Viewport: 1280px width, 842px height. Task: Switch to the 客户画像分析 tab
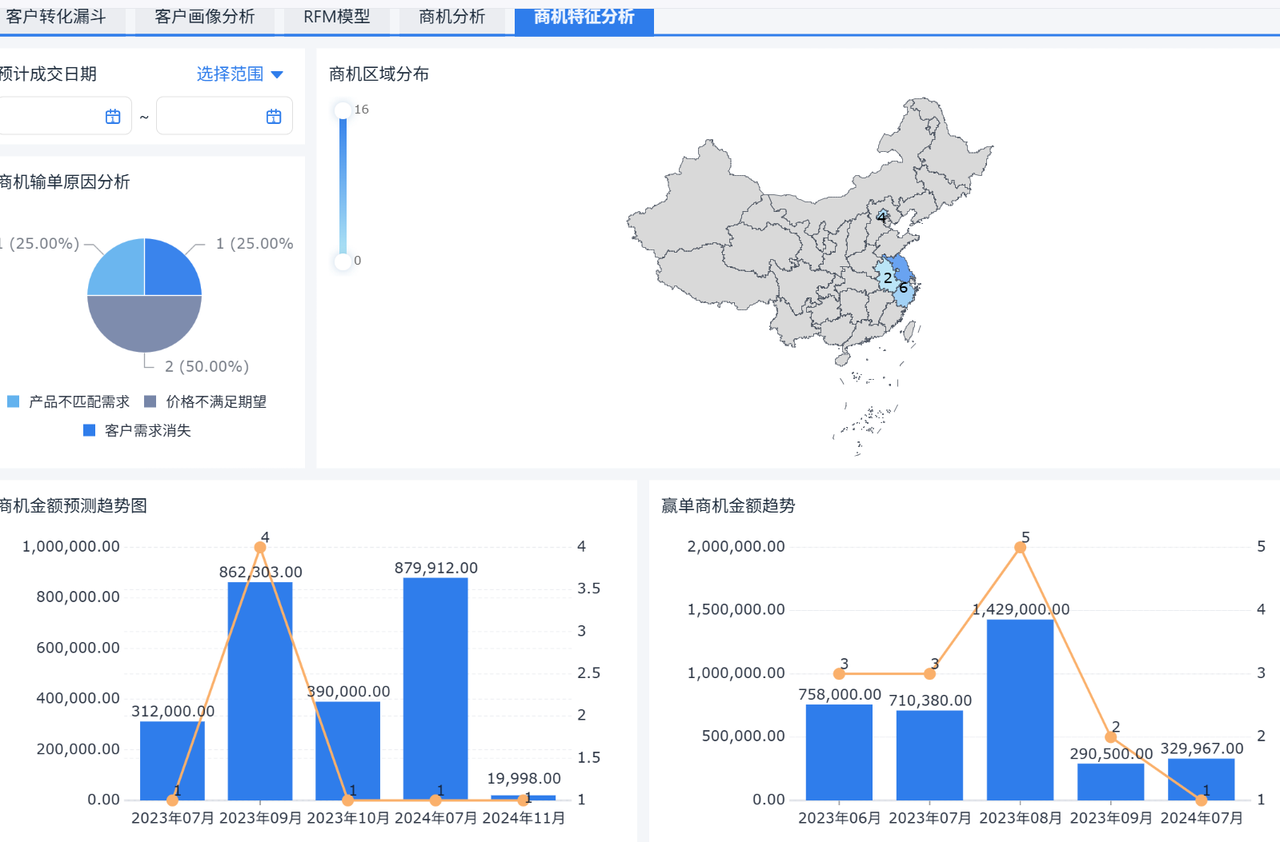(x=205, y=17)
